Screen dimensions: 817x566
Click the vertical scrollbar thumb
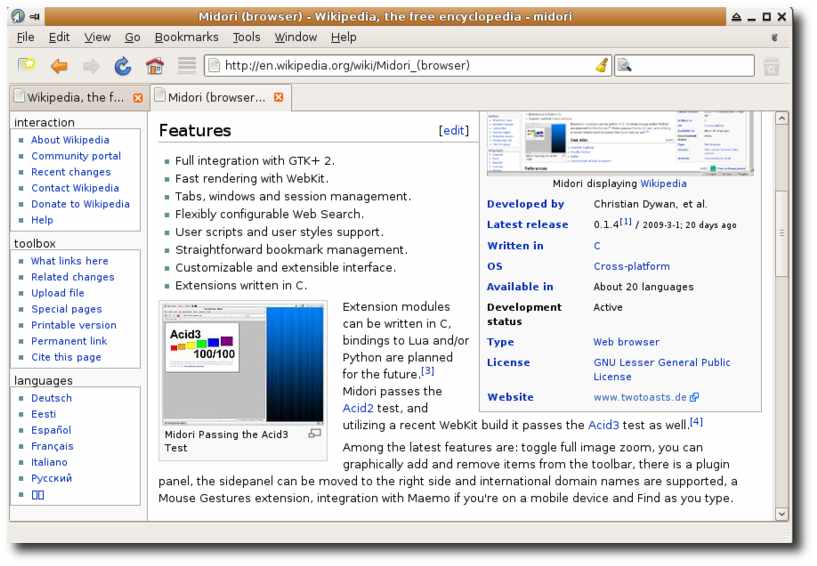pos(781,233)
